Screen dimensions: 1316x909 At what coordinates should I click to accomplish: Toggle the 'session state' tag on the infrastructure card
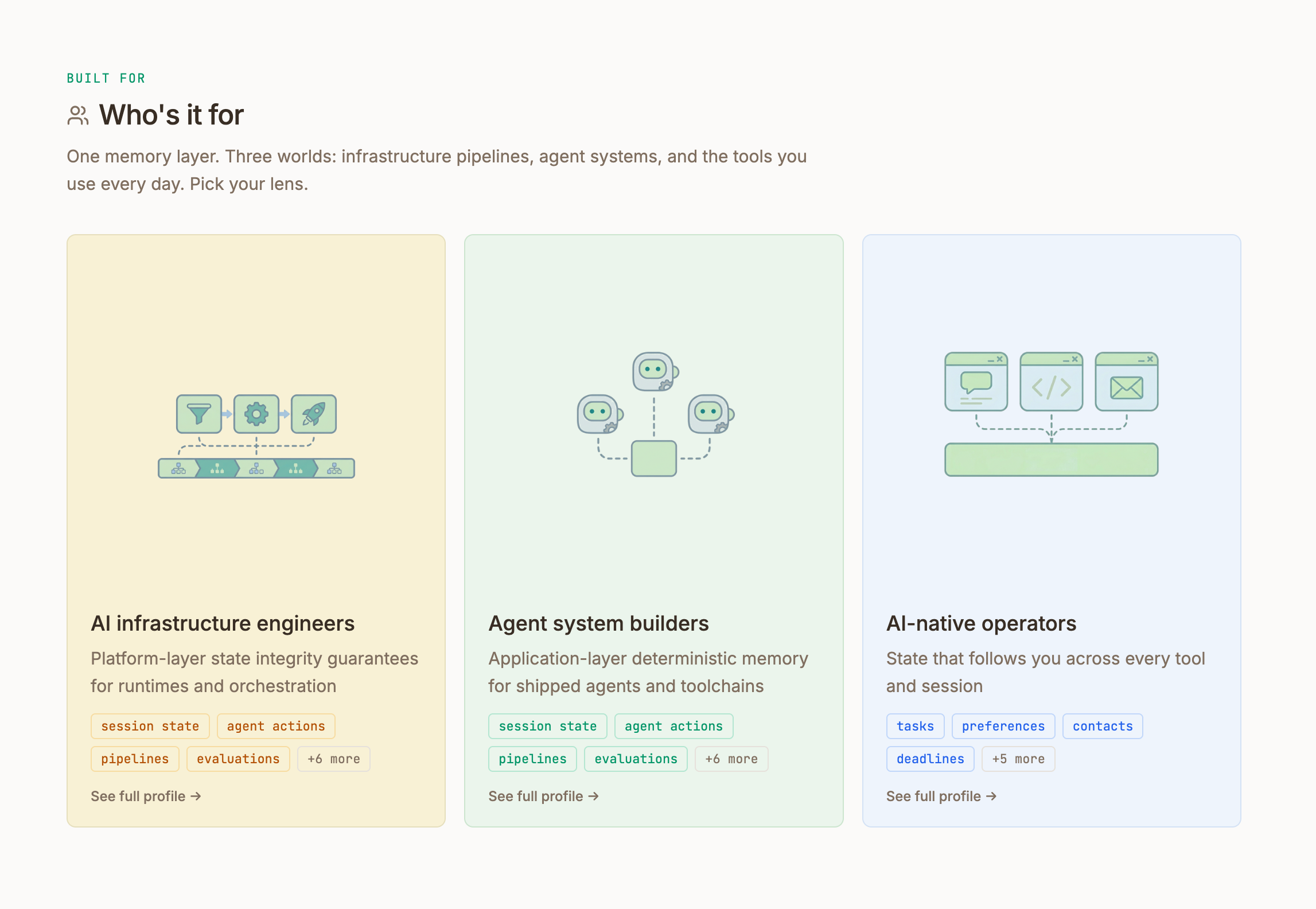click(150, 726)
